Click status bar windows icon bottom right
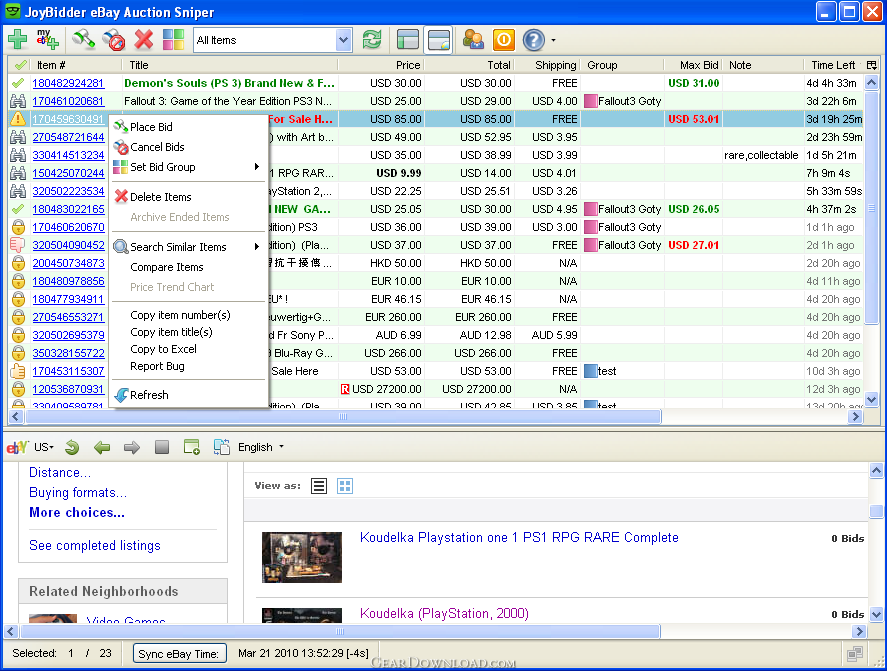Screen dimensions: 887x671 pos(855,654)
